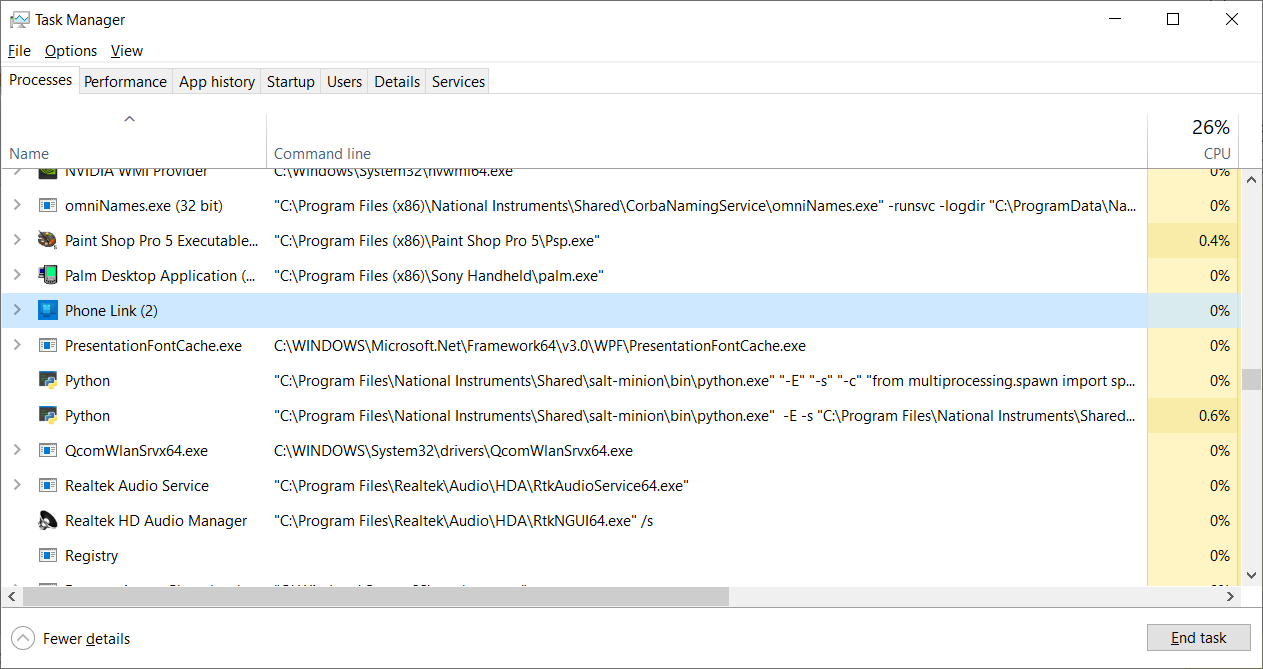The height and width of the screenshot is (669, 1263).
Task: Click the Fewer details link
Action: 86,638
